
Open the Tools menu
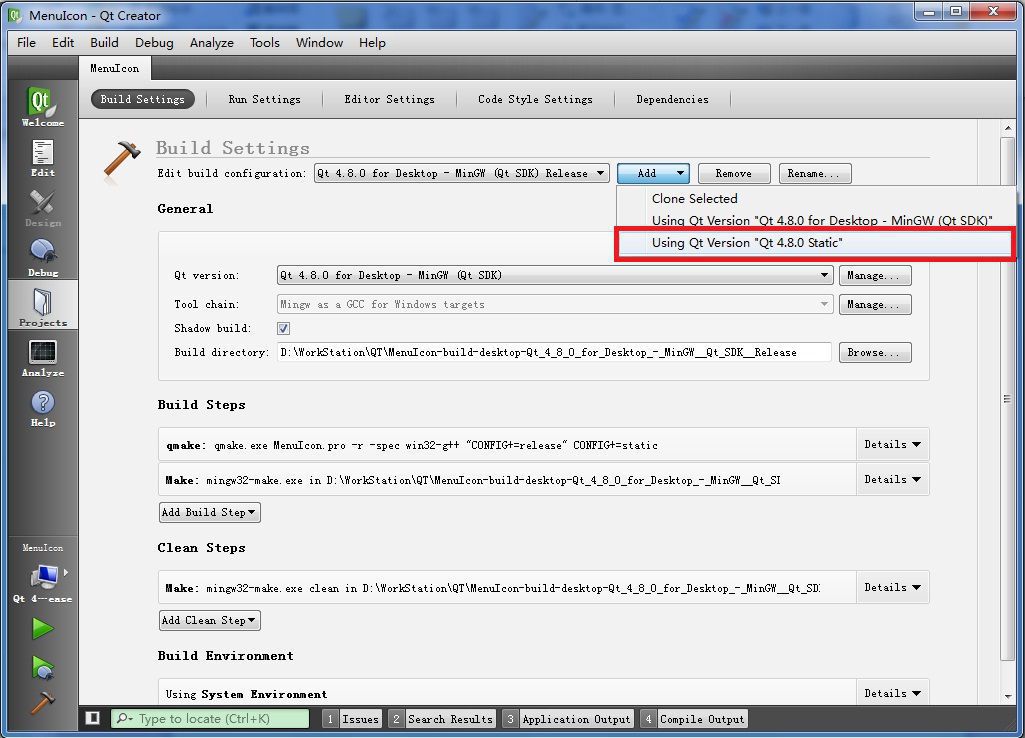click(x=265, y=42)
